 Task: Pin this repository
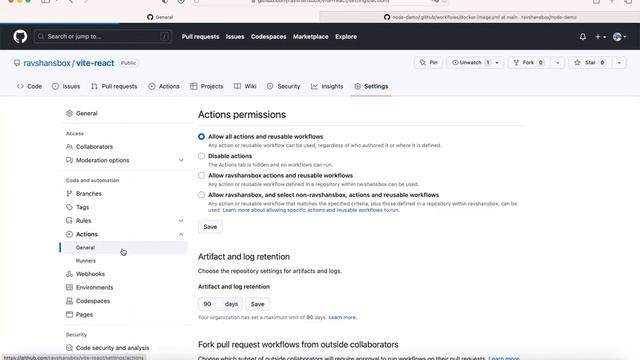point(429,62)
